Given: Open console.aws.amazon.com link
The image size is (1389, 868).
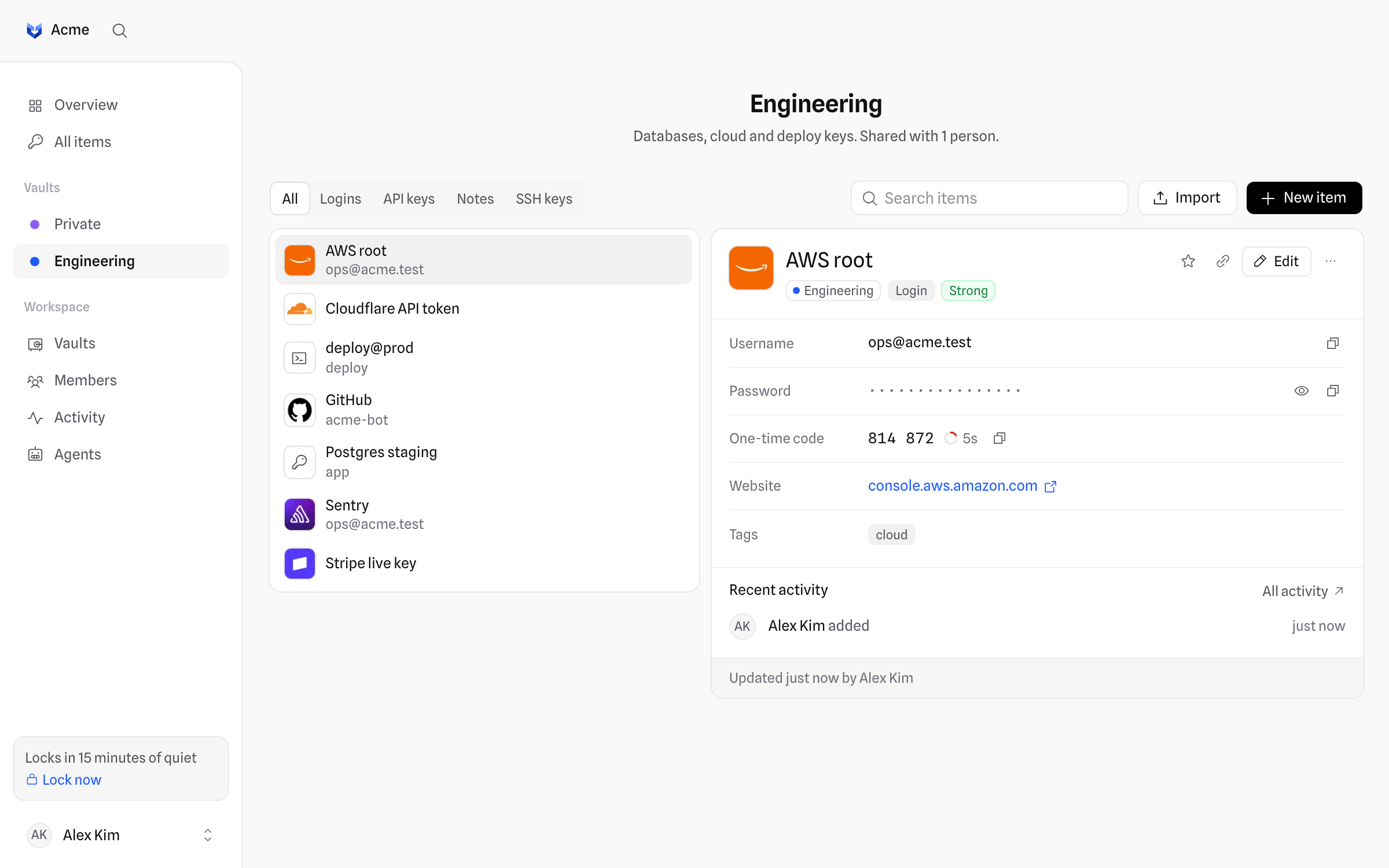Looking at the screenshot, I should click(953, 486).
